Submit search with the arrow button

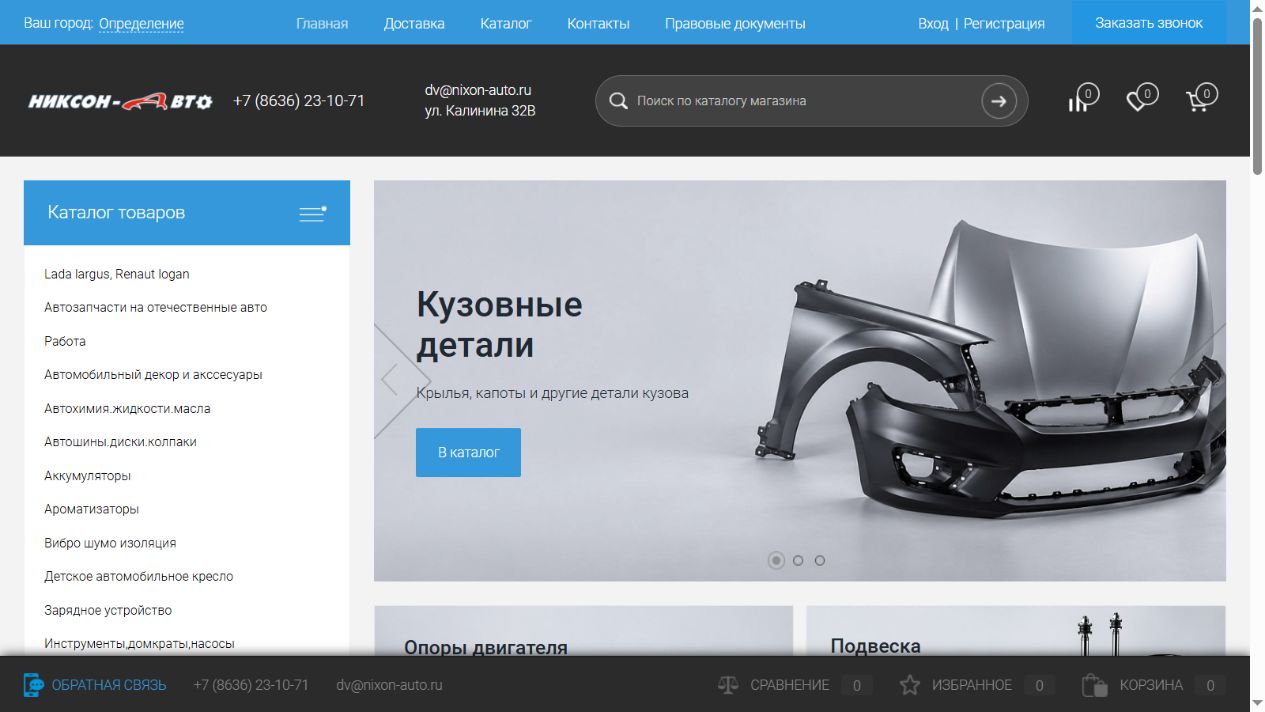[998, 101]
